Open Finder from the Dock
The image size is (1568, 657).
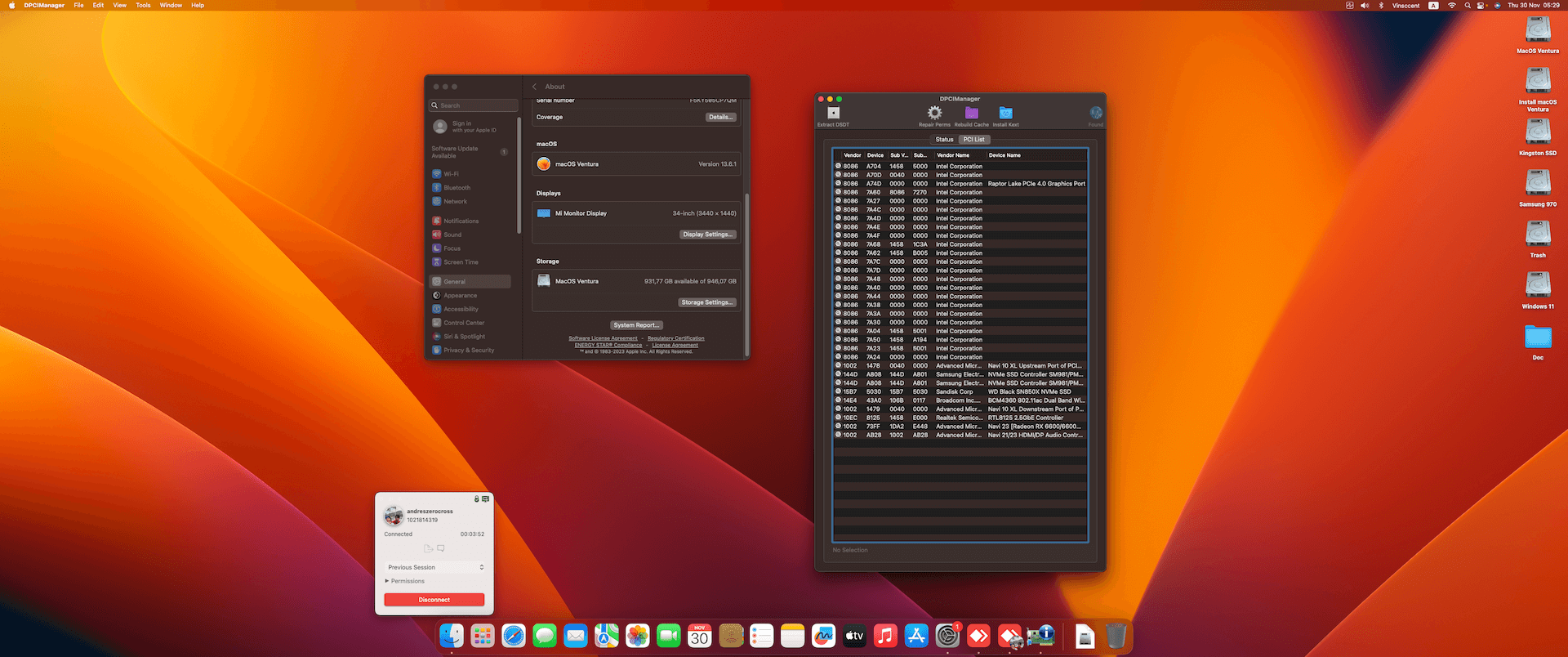pos(452,636)
